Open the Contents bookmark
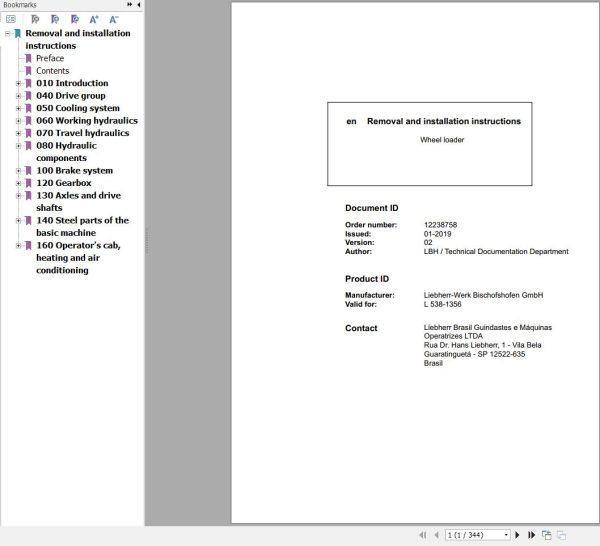The height and width of the screenshot is (546, 600). coord(52,71)
